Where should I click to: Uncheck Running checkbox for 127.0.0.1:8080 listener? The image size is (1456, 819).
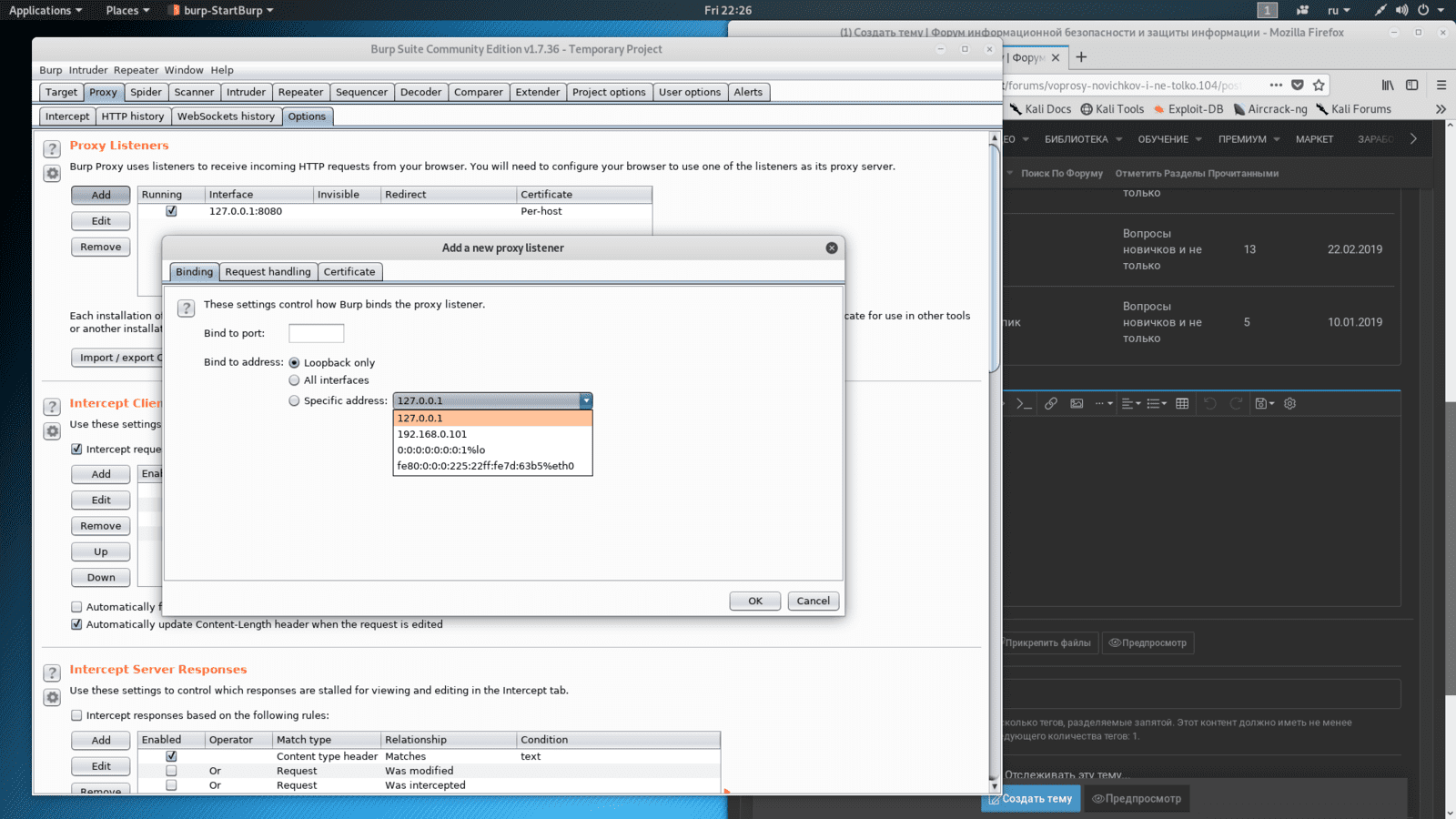[171, 211]
